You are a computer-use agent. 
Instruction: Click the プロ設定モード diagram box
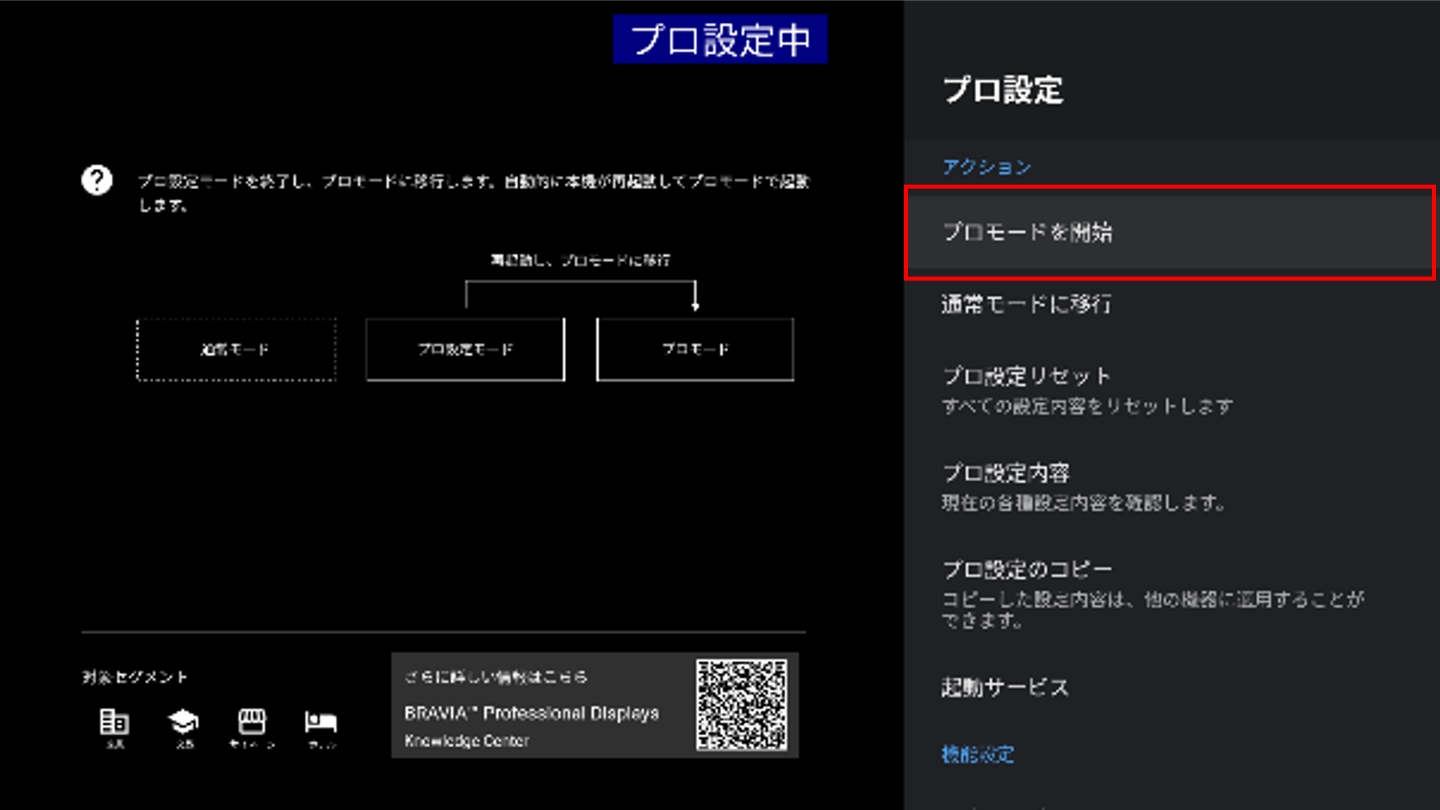[x=465, y=350]
